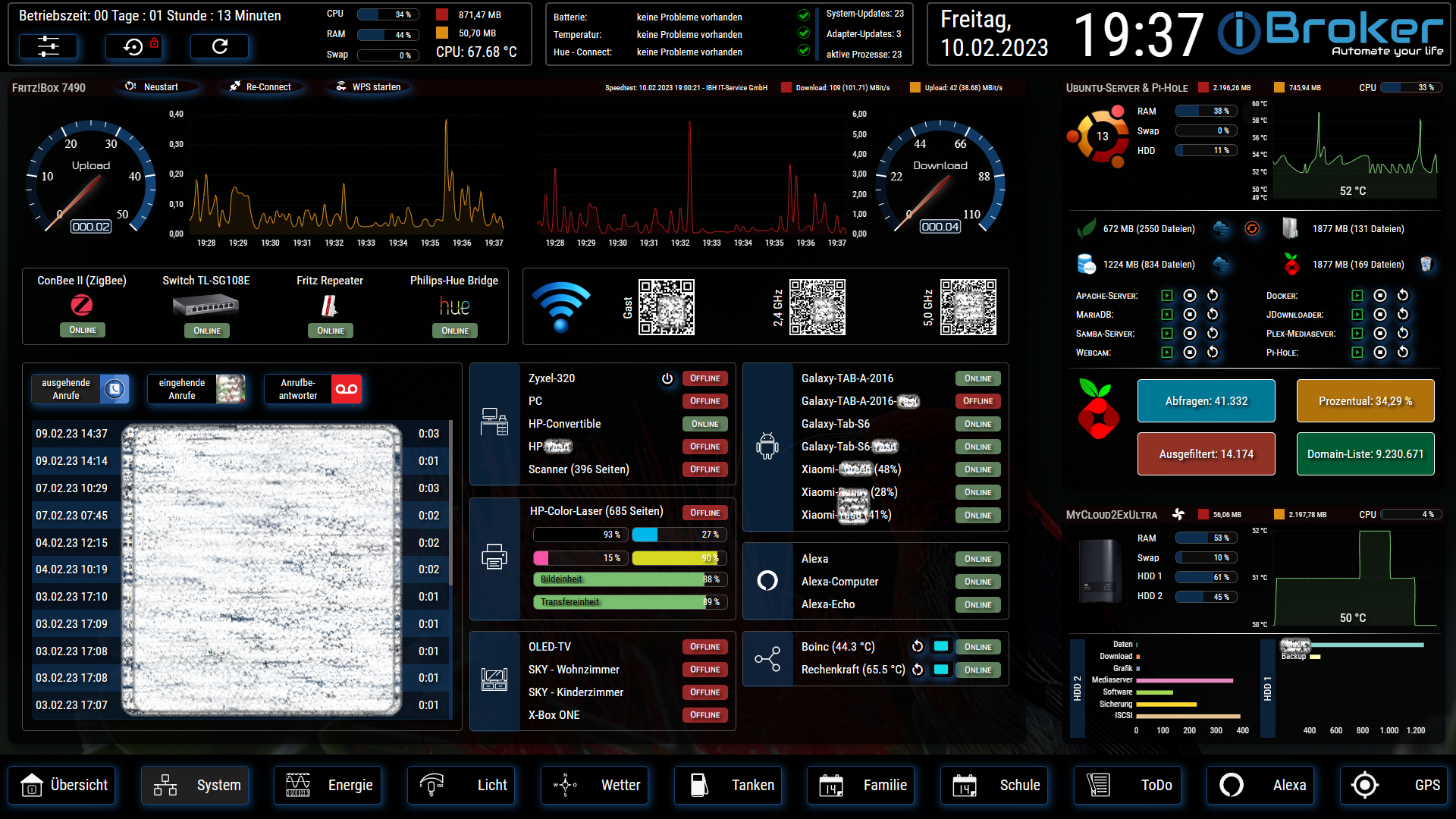The width and height of the screenshot is (1456, 819).
Task: Show eingehende Anrufe list
Action: 196,389
